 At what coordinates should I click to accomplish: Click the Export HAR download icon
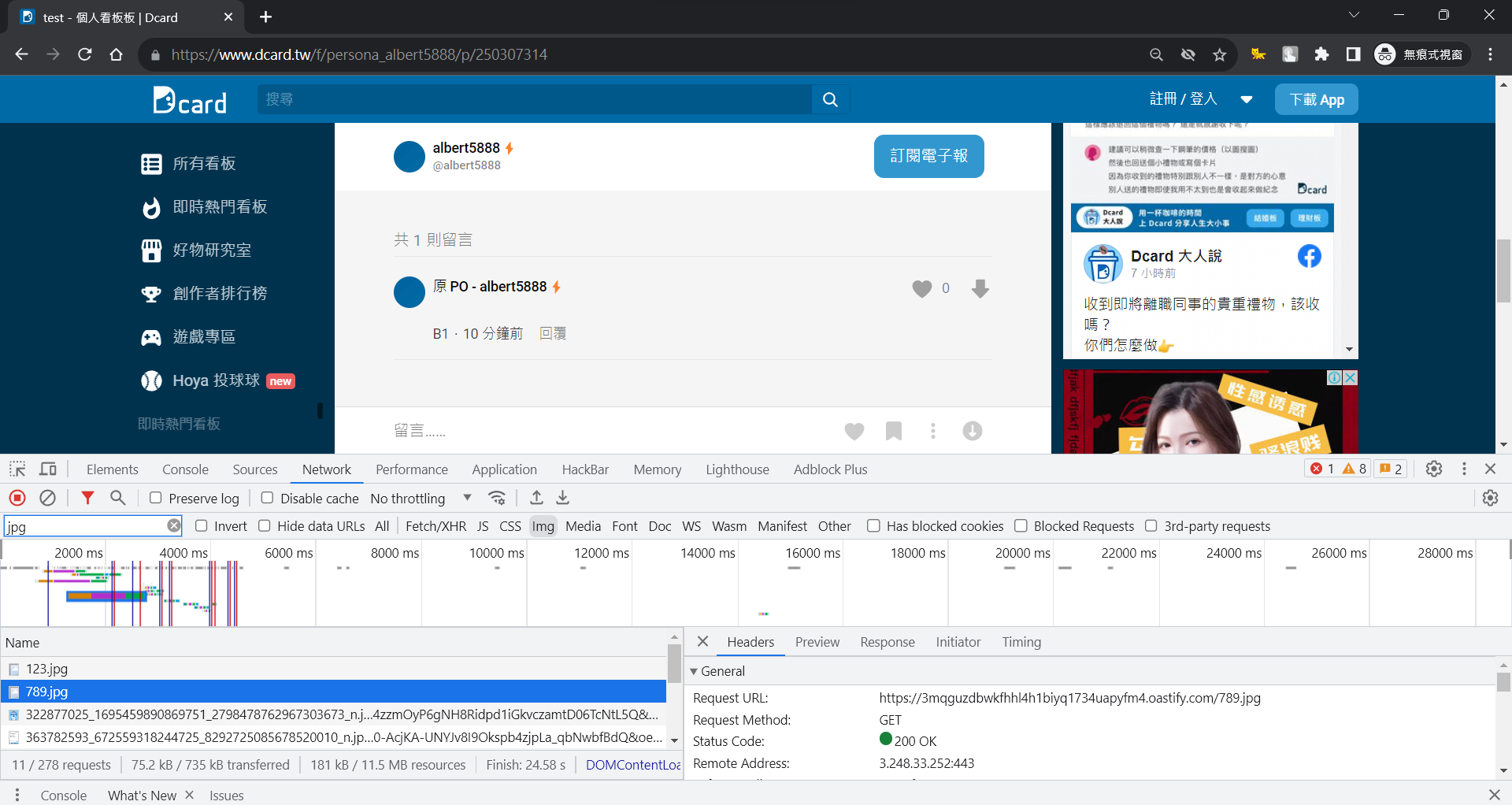click(562, 498)
